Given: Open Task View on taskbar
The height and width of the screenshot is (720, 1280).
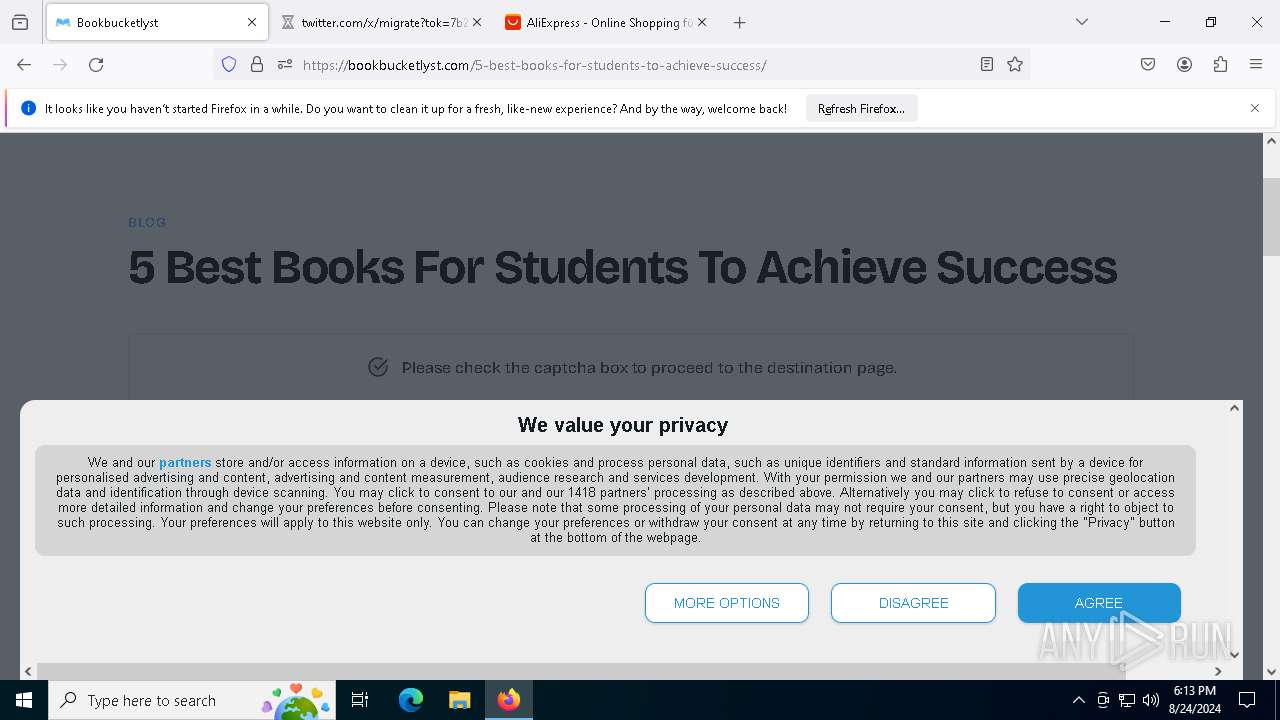Looking at the screenshot, I should tap(360, 700).
